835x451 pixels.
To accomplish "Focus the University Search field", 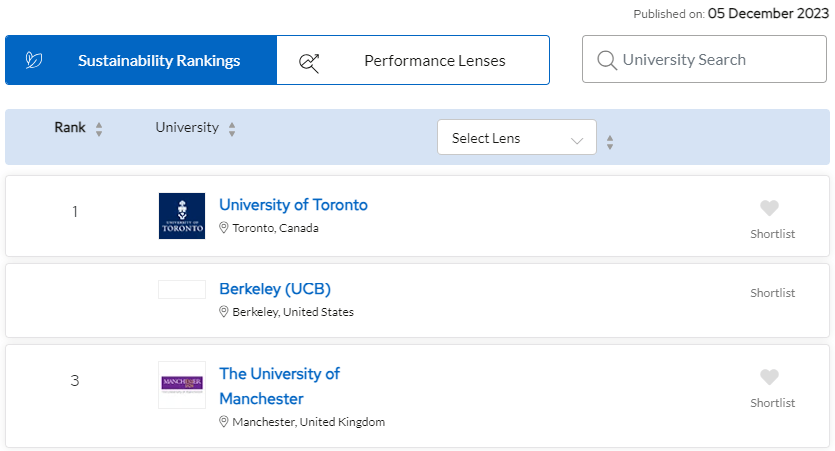I will [x=704, y=59].
